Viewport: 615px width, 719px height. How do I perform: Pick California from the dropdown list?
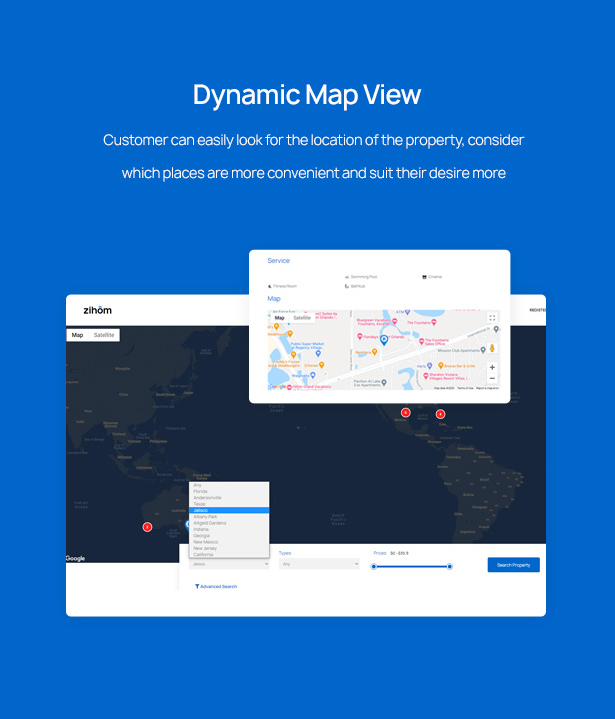(x=204, y=554)
